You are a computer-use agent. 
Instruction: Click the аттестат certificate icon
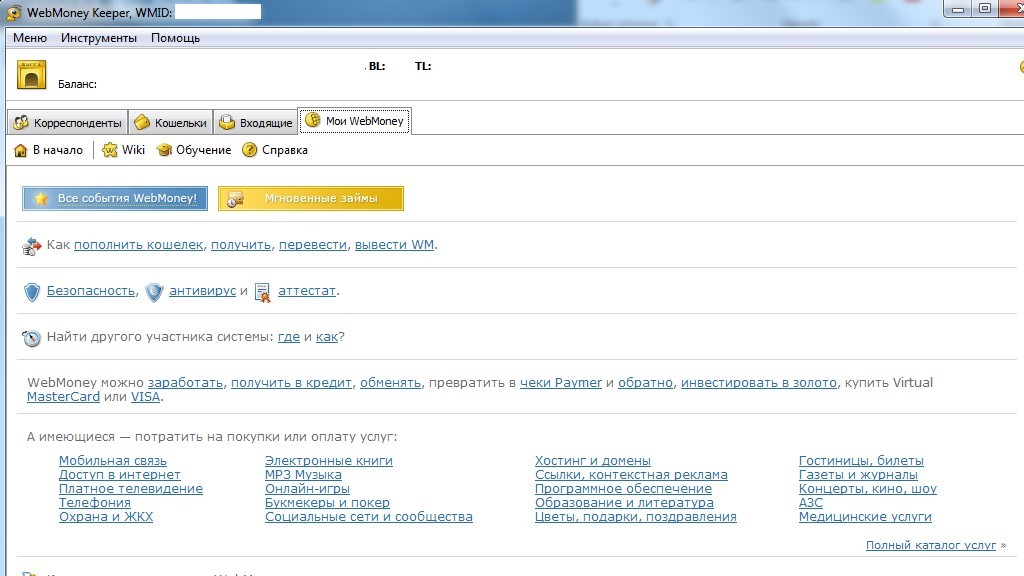coord(263,292)
